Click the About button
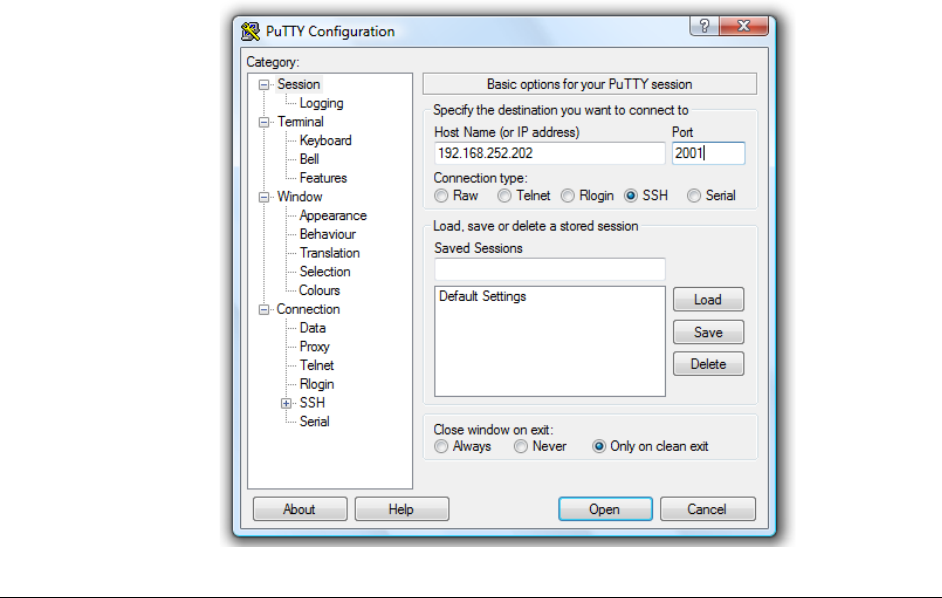Screen dimensions: 942x598 [300, 509]
